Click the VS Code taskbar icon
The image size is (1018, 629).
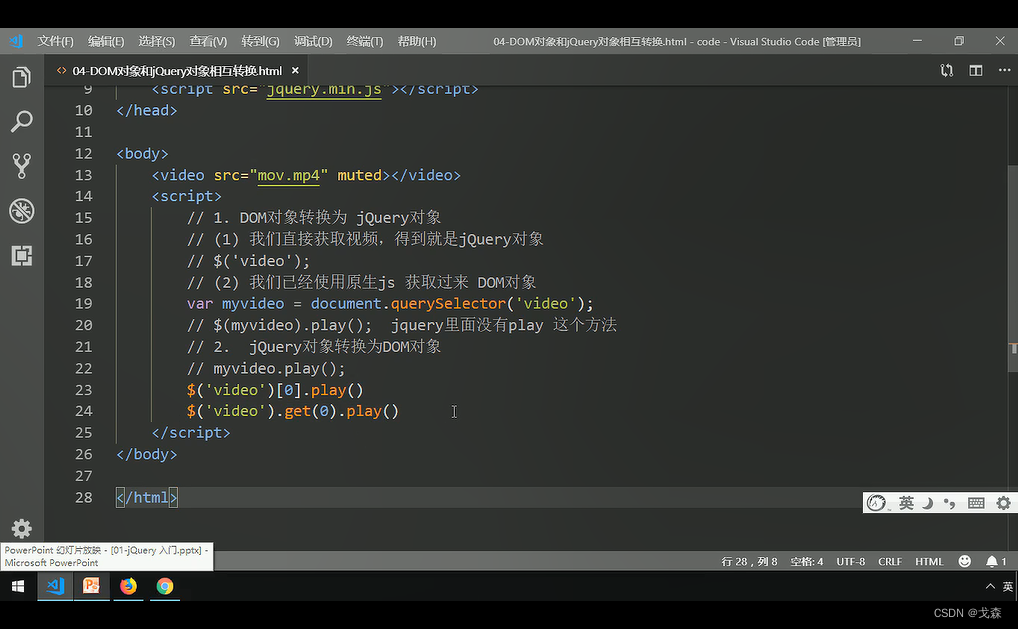(55, 586)
